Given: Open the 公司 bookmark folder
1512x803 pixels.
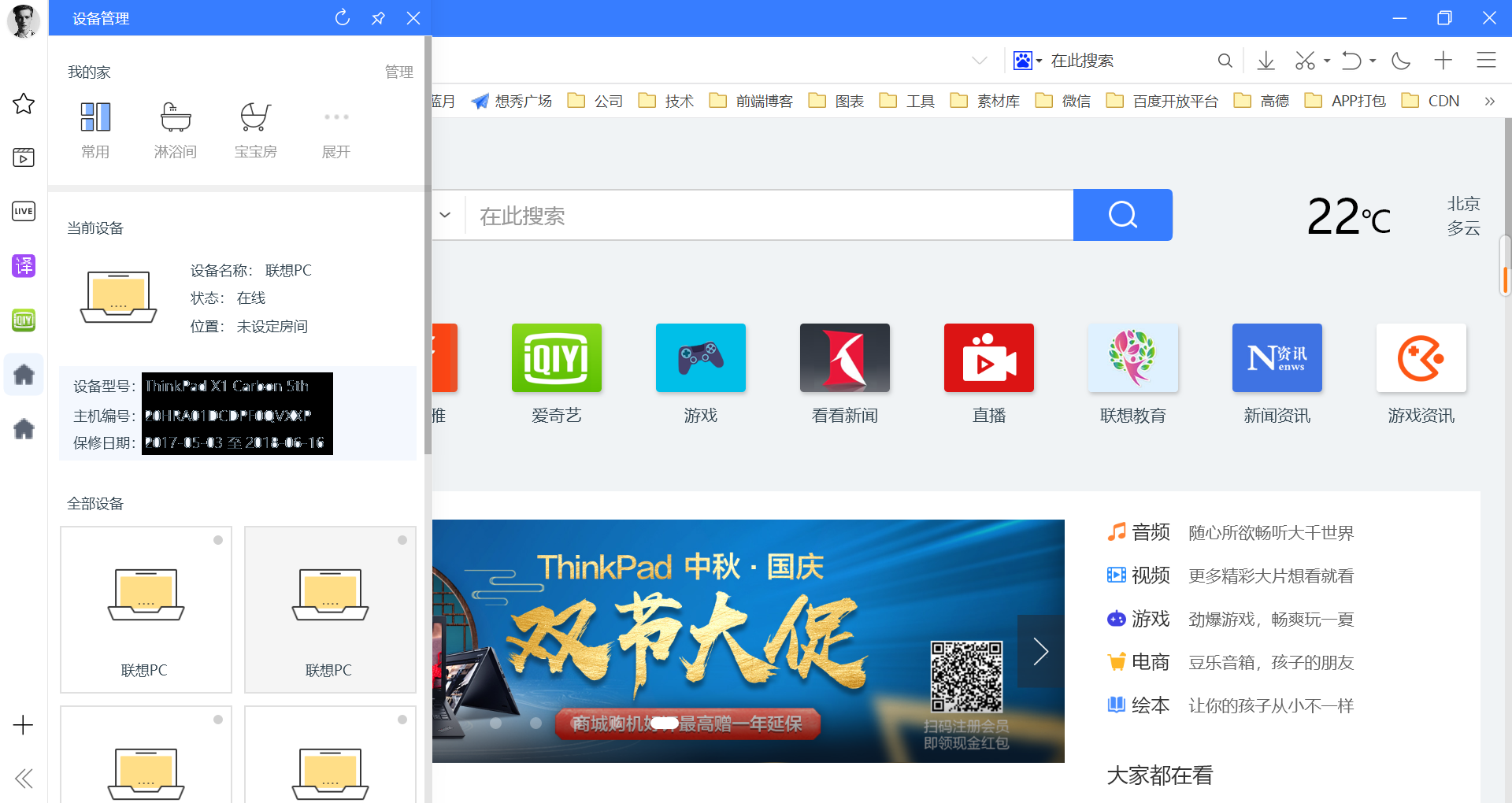Looking at the screenshot, I should 595,101.
